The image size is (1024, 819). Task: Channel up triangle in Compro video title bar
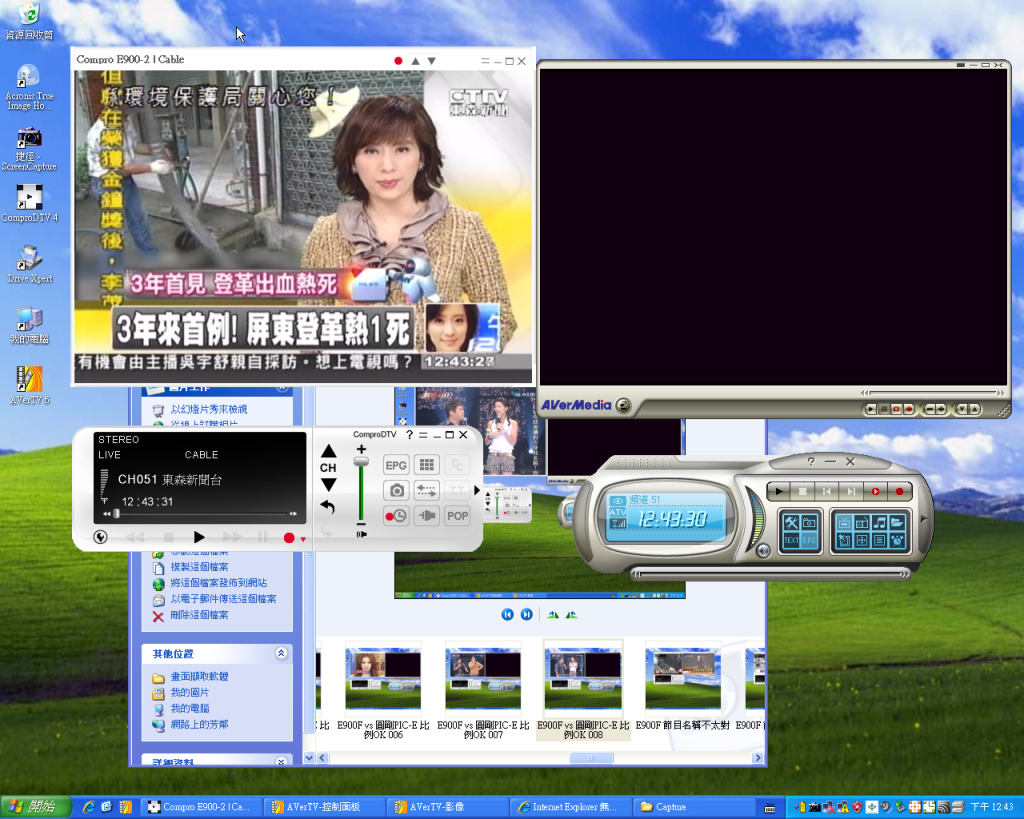[x=415, y=61]
